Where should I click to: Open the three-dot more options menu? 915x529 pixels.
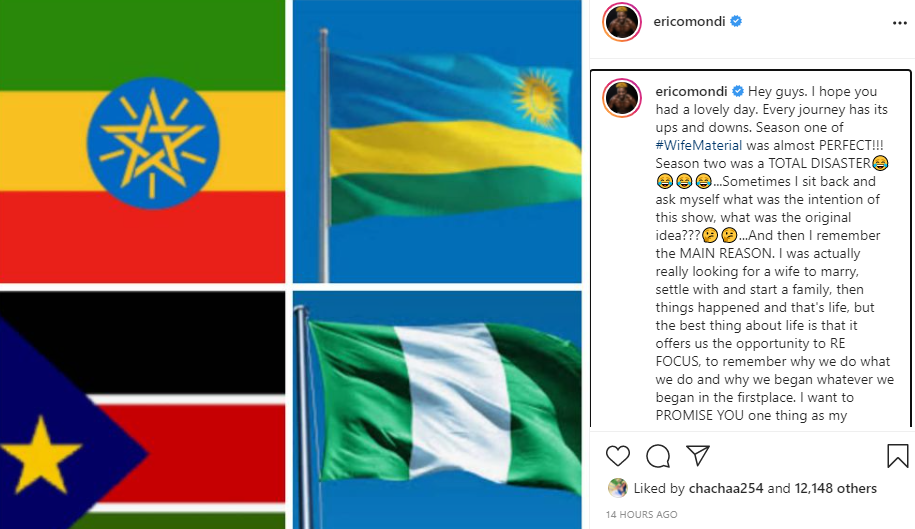click(x=900, y=23)
